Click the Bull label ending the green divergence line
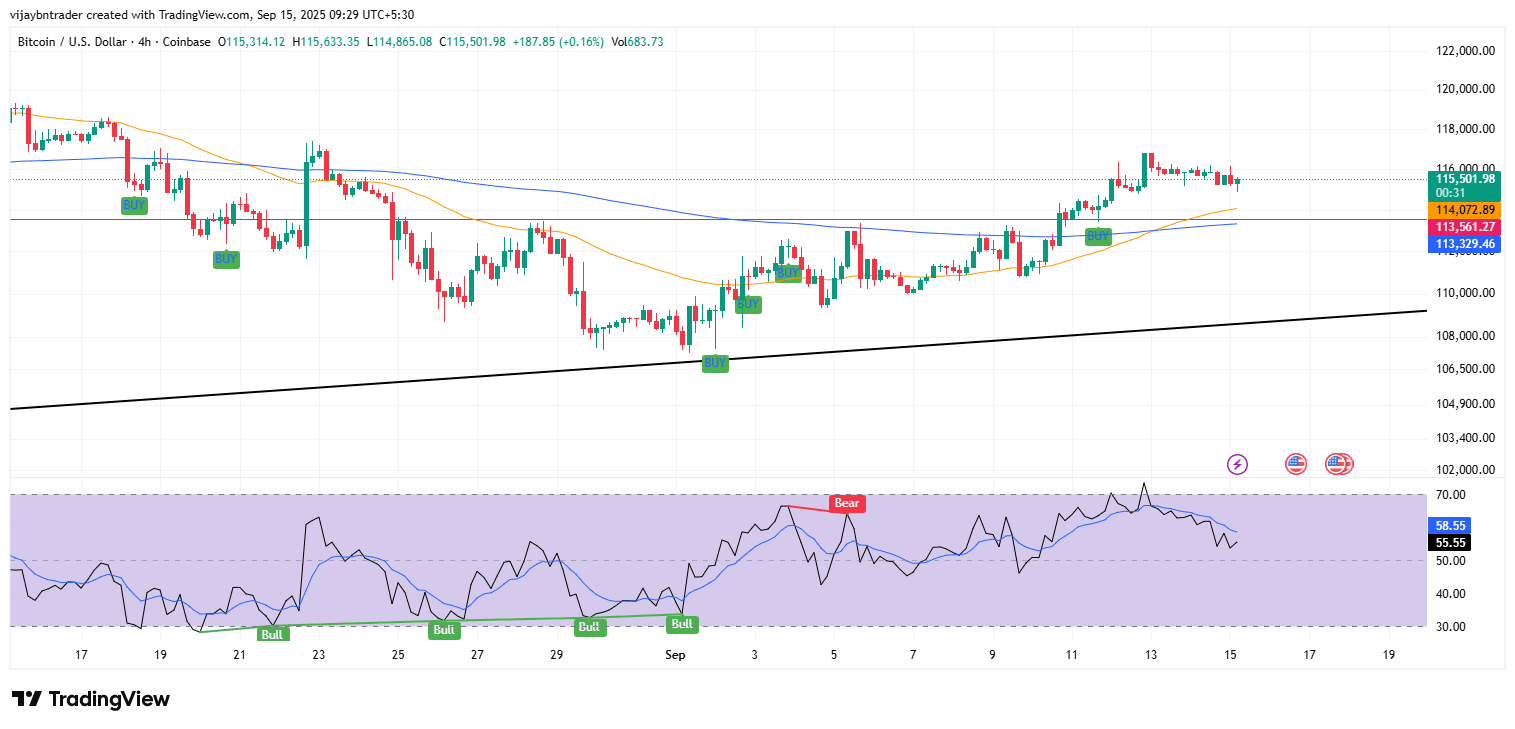 pyautogui.click(x=681, y=624)
